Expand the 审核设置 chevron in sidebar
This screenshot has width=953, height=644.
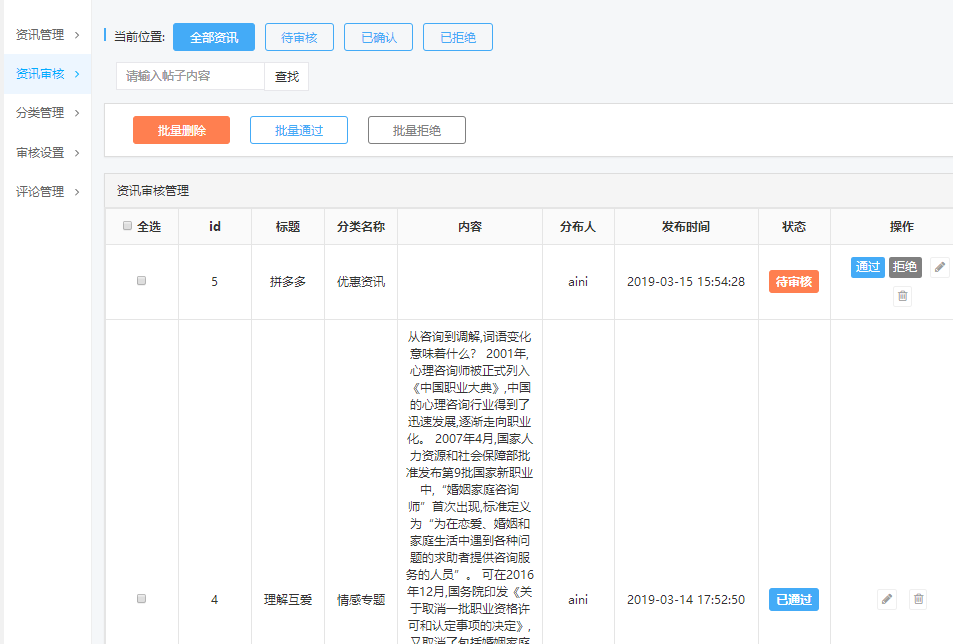click(77, 153)
